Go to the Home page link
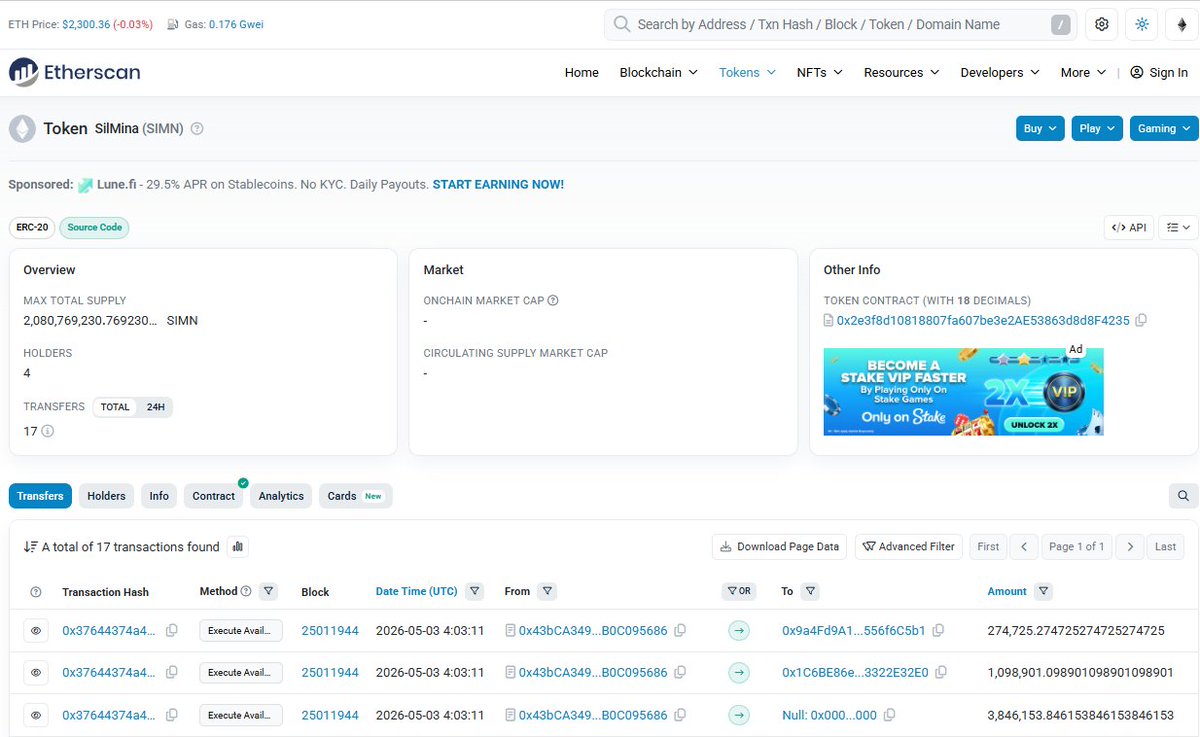 pyautogui.click(x=582, y=72)
